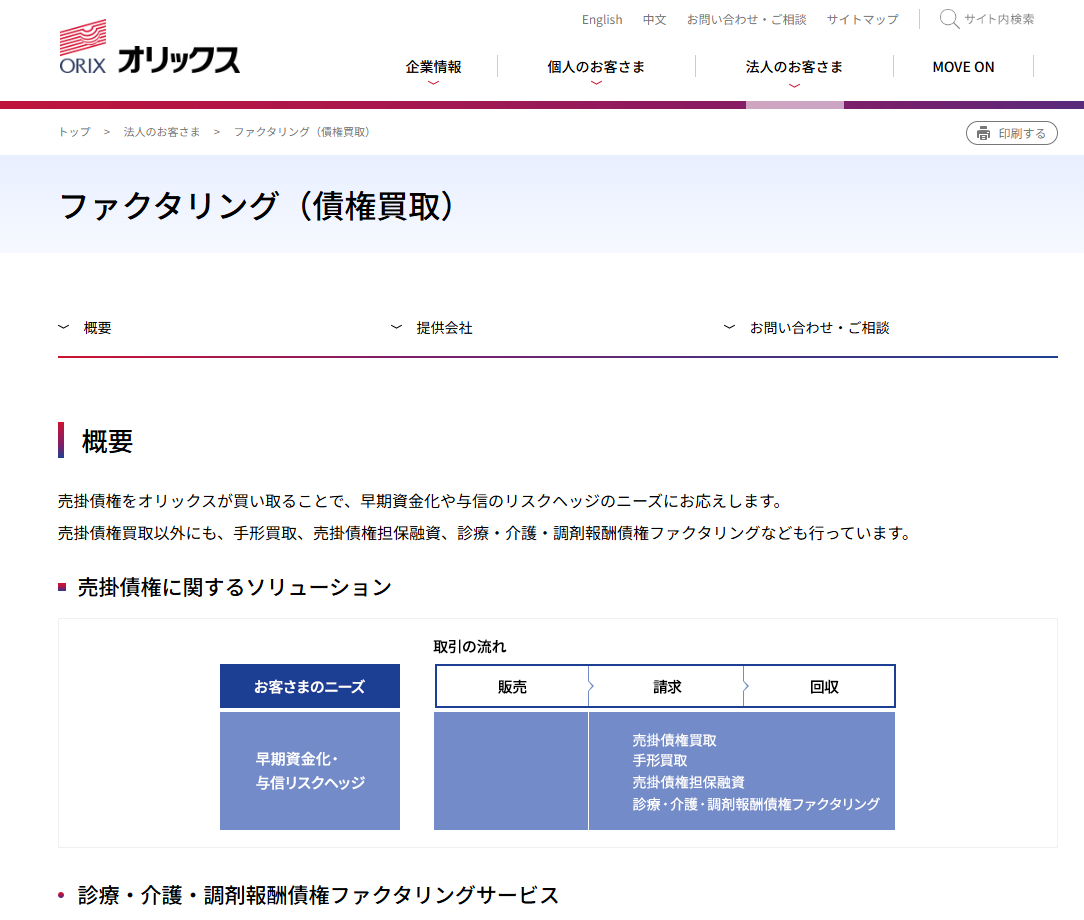
Task: Open the サイトマップ link
Action: [x=862, y=19]
